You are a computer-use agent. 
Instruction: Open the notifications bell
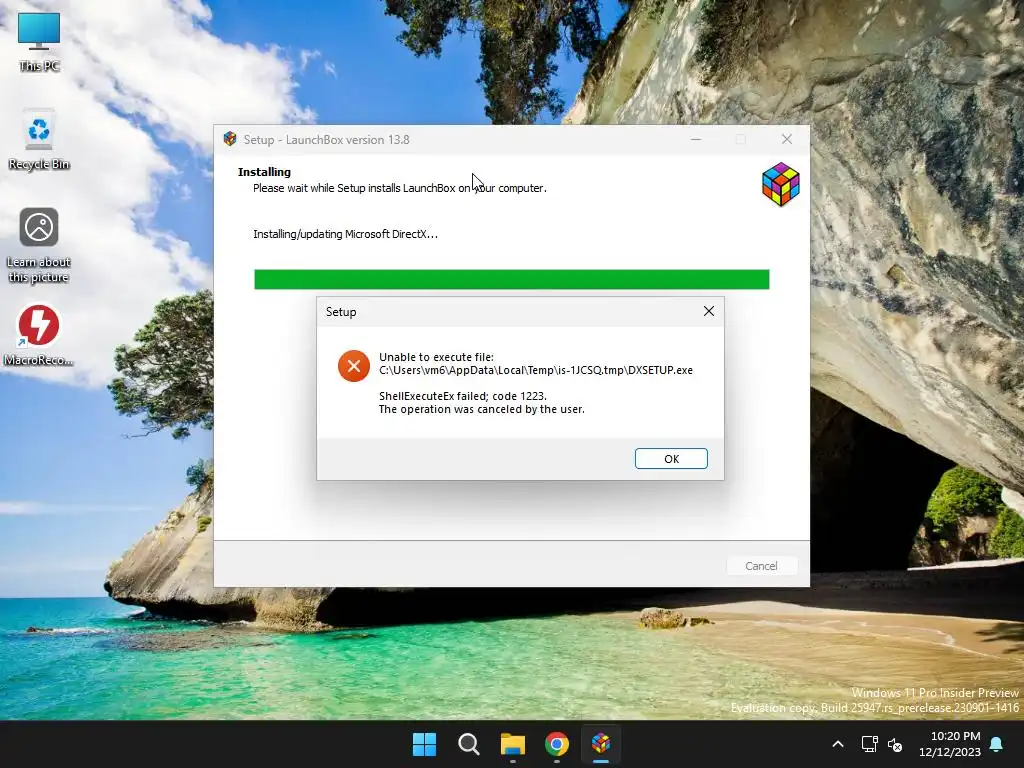pyautogui.click(x=997, y=744)
